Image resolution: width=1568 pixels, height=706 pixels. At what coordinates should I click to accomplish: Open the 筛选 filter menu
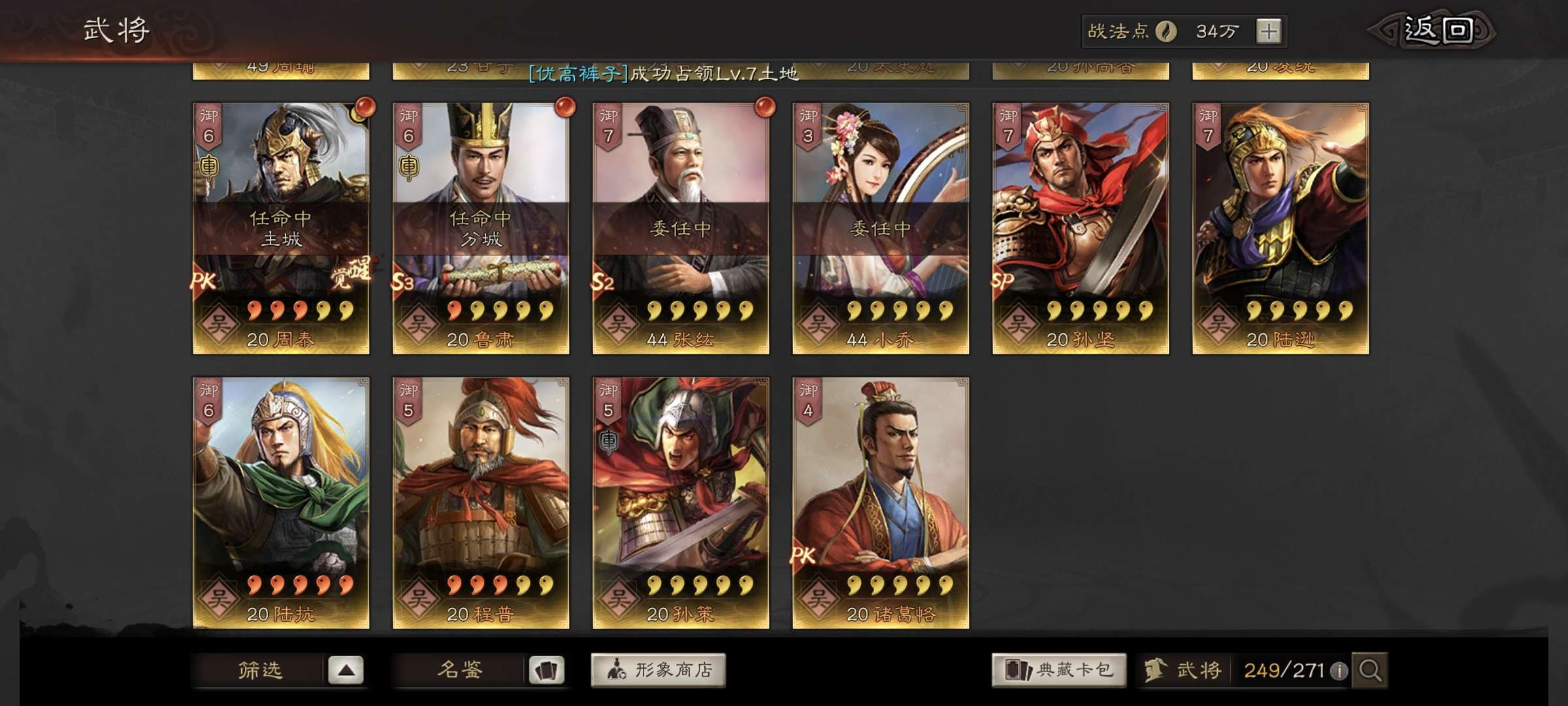click(x=259, y=670)
